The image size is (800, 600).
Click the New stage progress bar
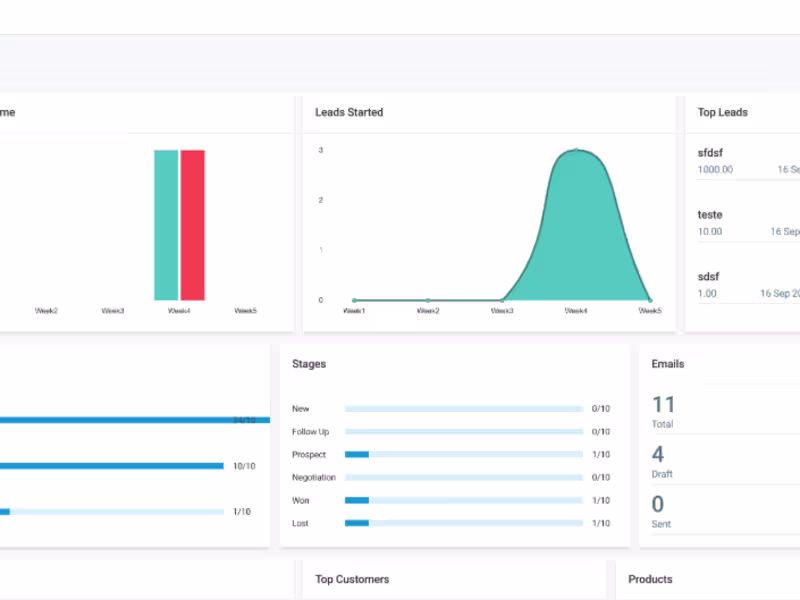pyautogui.click(x=463, y=408)
